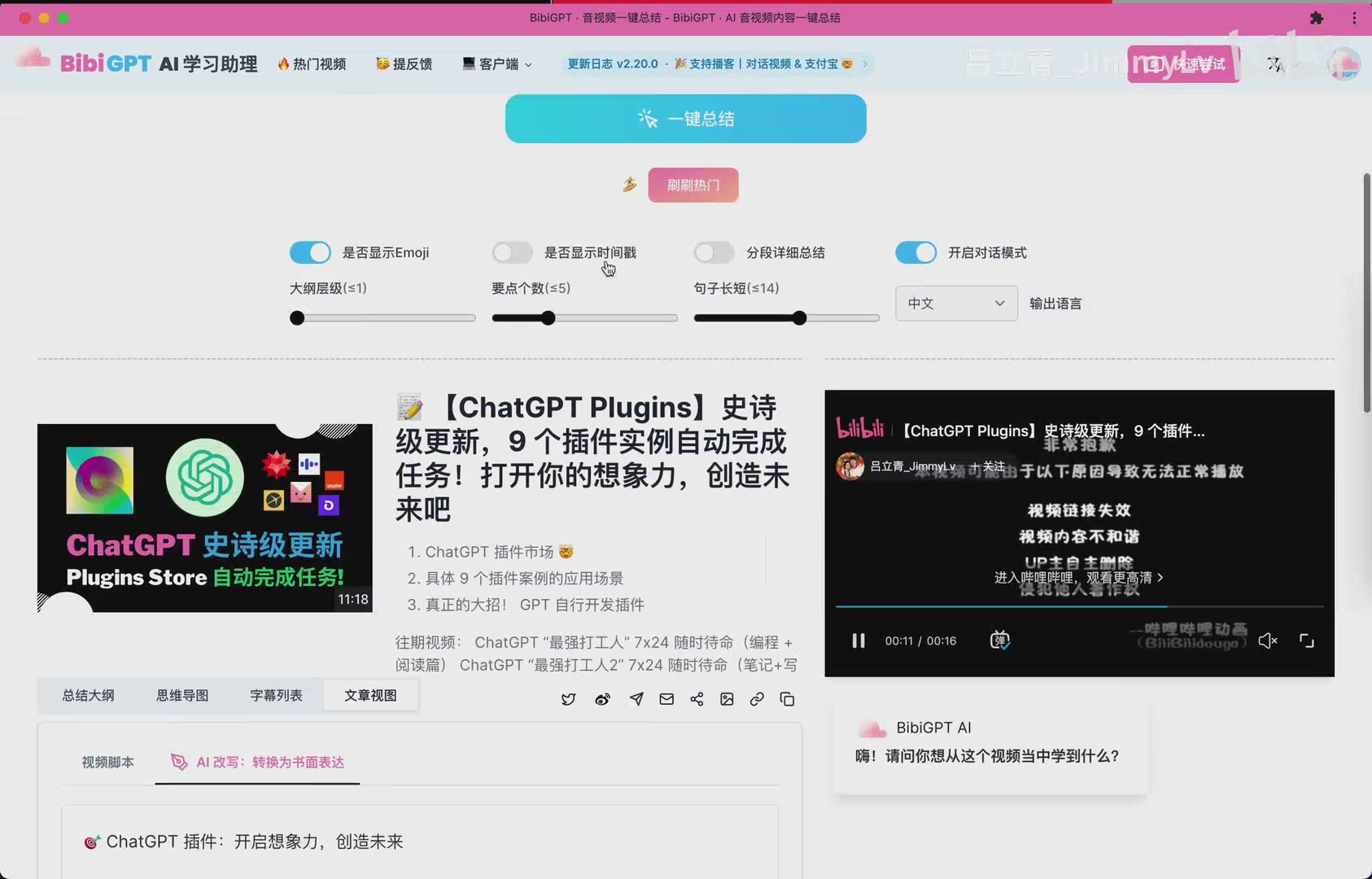Copy summary with the duplicate icon
1372x879 pixels.
coord(787,699)
